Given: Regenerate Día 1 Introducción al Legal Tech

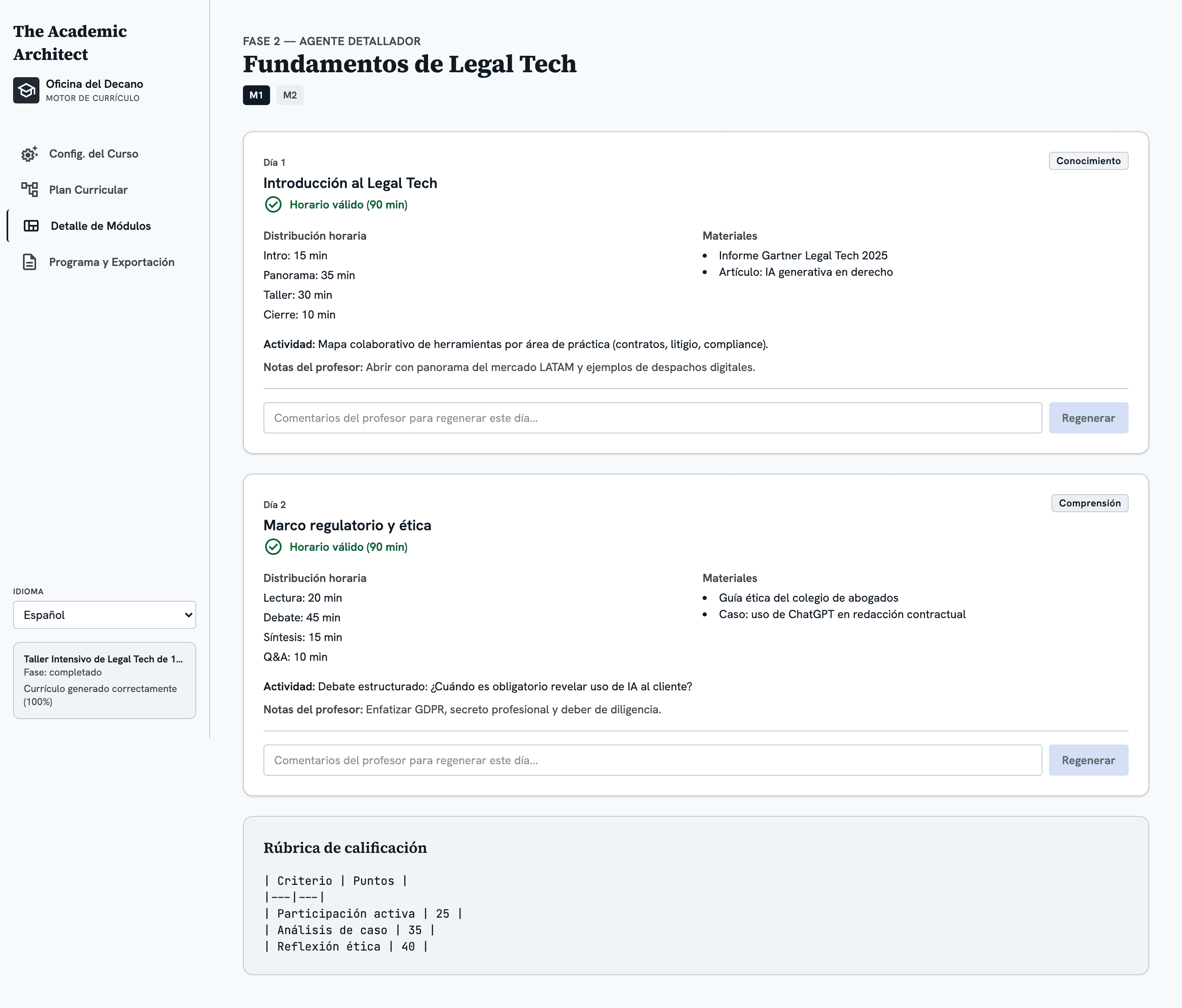Looking at the screenshot, I should coord(1088,418).
